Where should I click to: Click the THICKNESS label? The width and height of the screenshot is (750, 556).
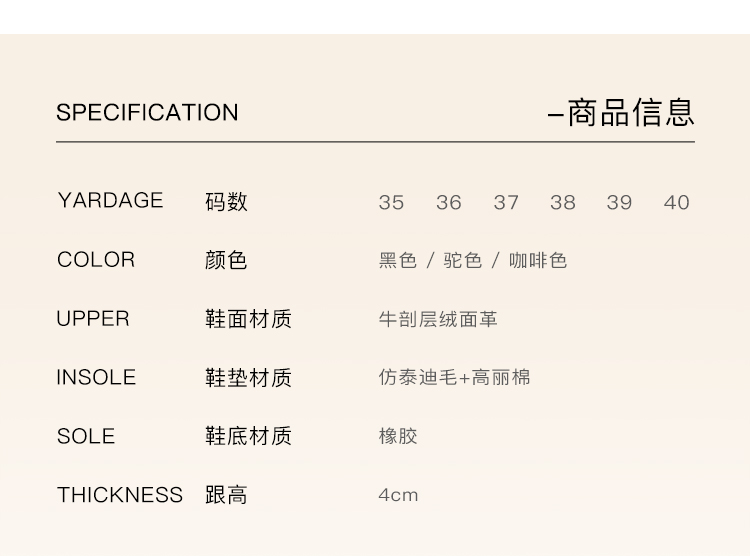pos(120,495)
